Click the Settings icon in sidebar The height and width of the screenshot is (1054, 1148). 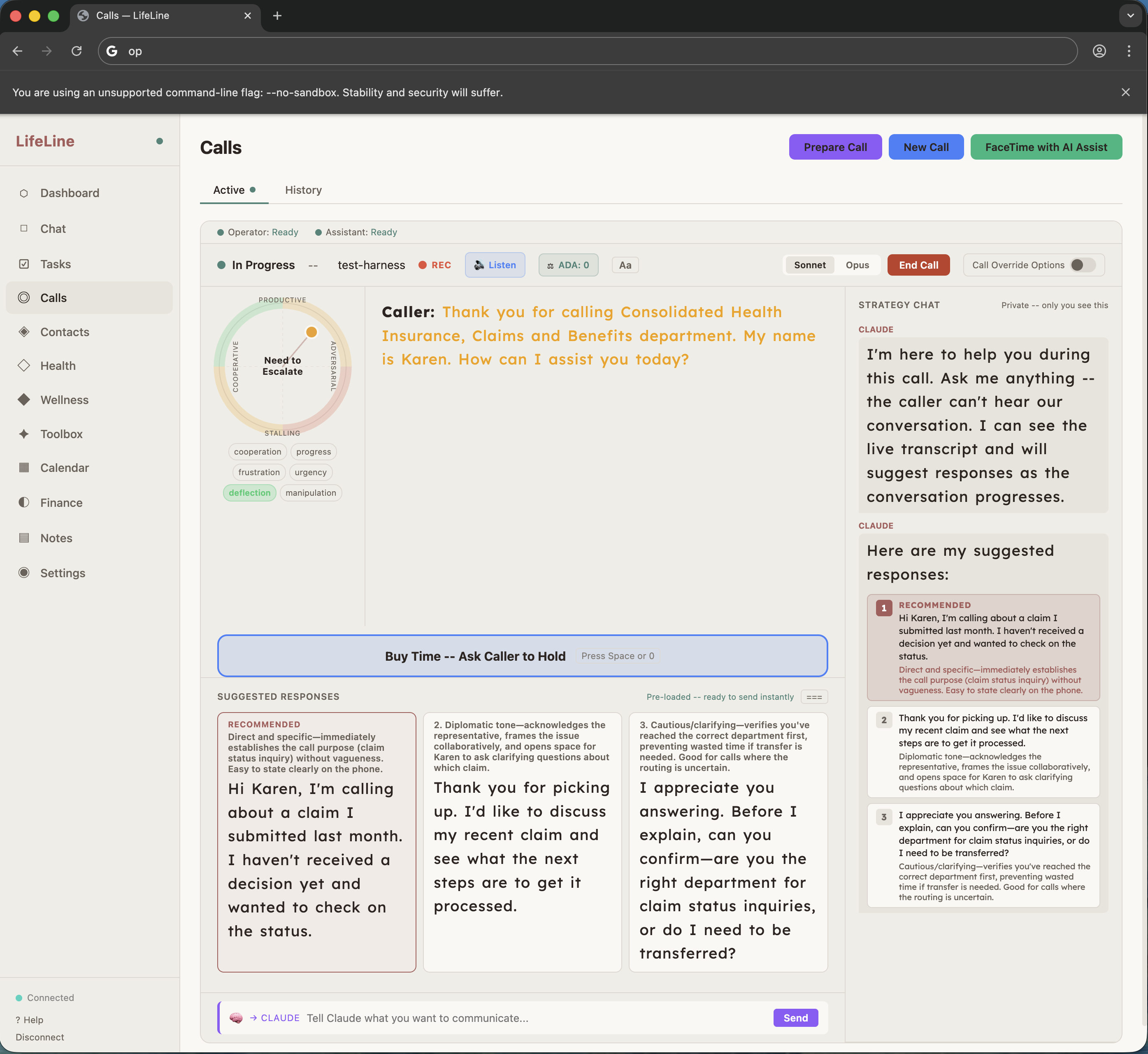click(x=23, y=573)
